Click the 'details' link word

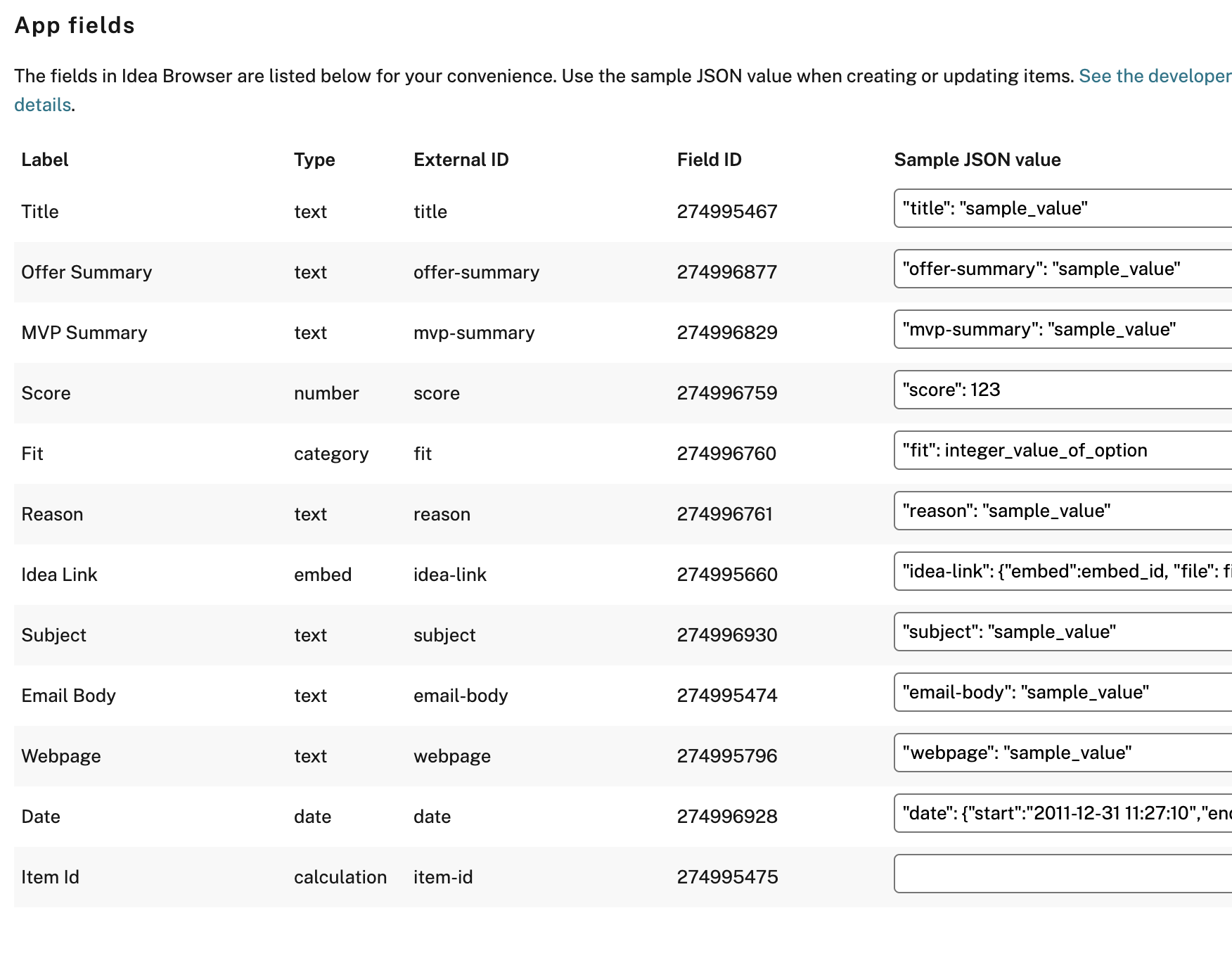(x=42, y=105)
